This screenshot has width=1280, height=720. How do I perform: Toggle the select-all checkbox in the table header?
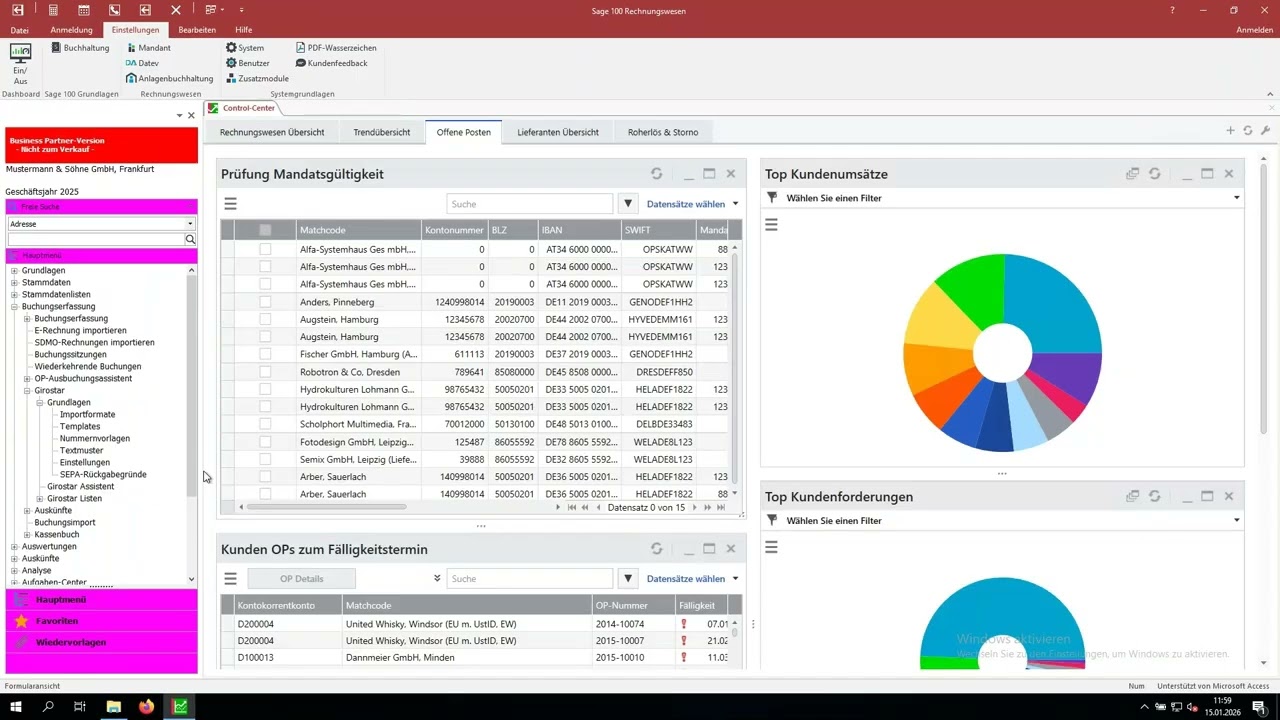(265, 230)
